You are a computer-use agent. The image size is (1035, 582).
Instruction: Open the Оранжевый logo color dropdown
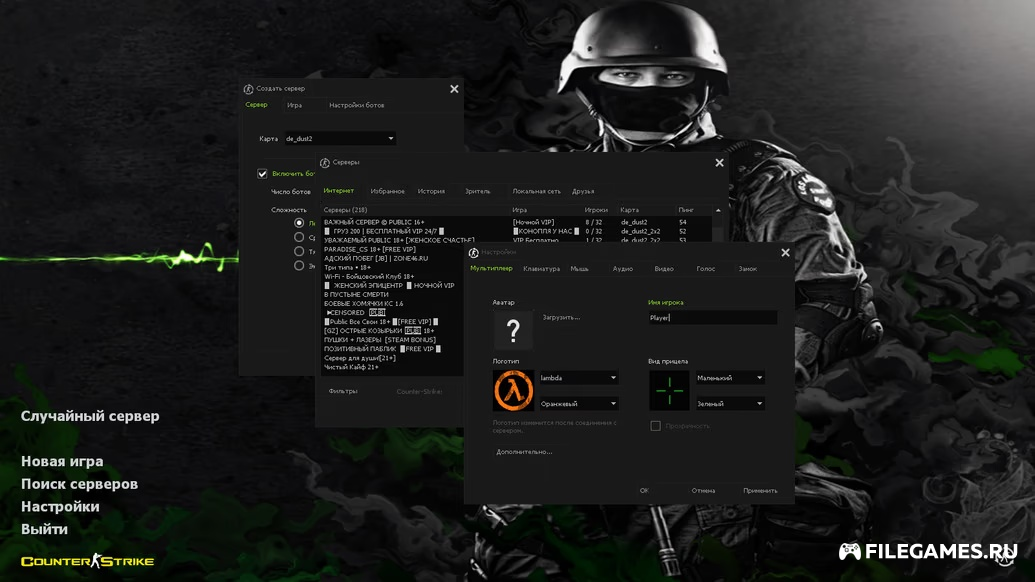pos(578,404)
